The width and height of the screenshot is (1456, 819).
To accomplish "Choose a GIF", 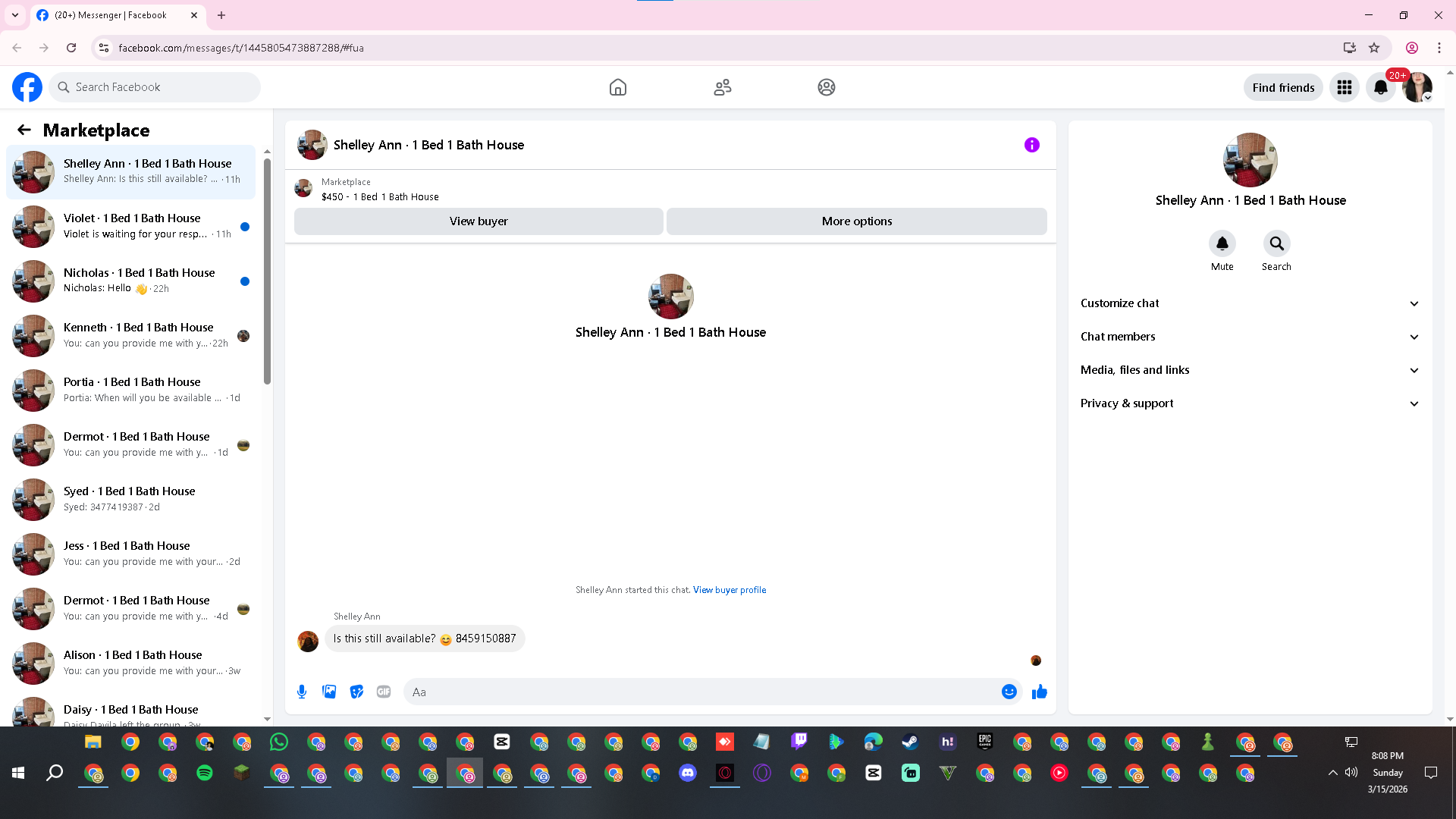I will pyautogui.click(x=384, y=692).
